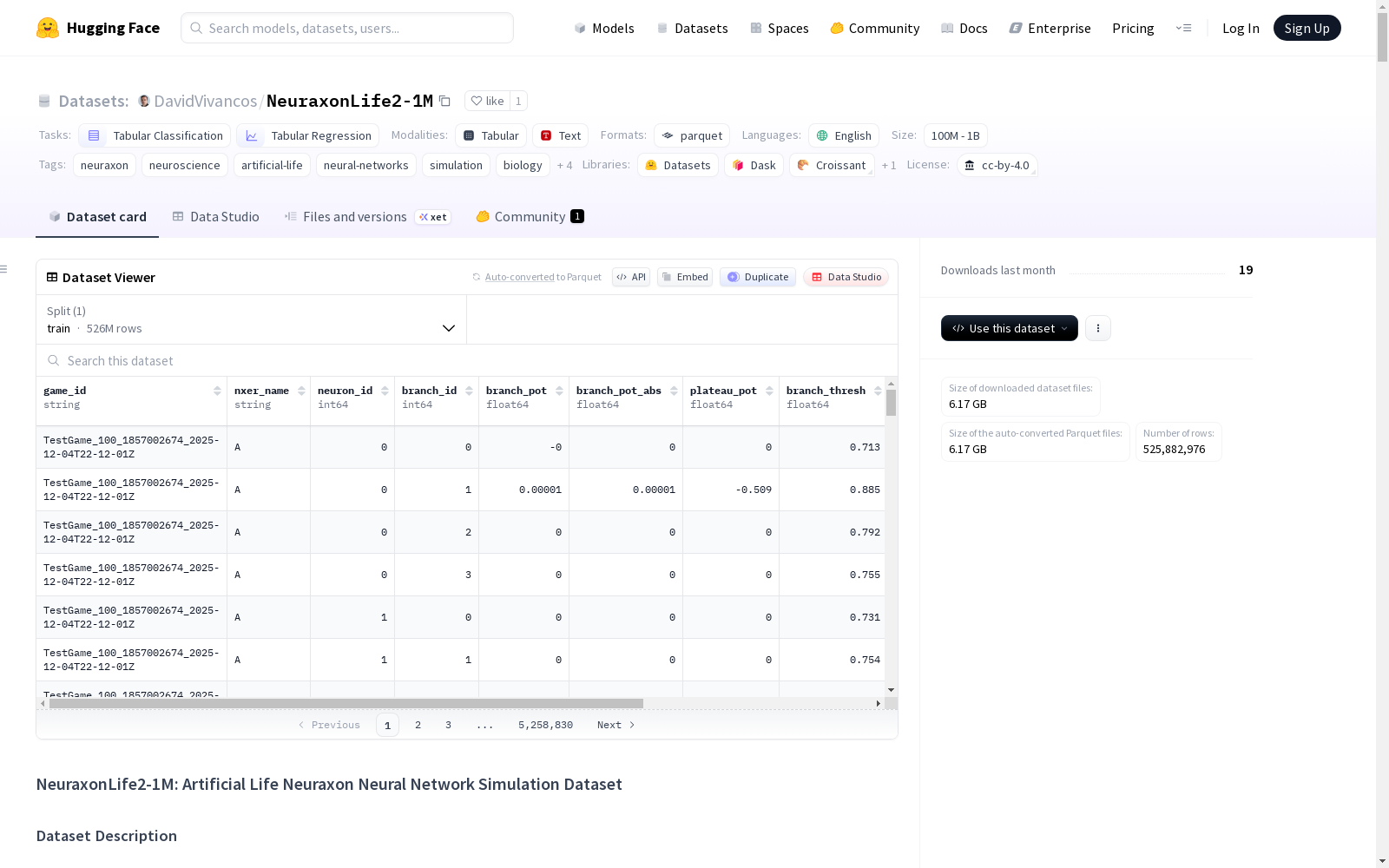Select the parquet format tag
The height and width of the screenshot is (868, 1389).
coord(692,135)
